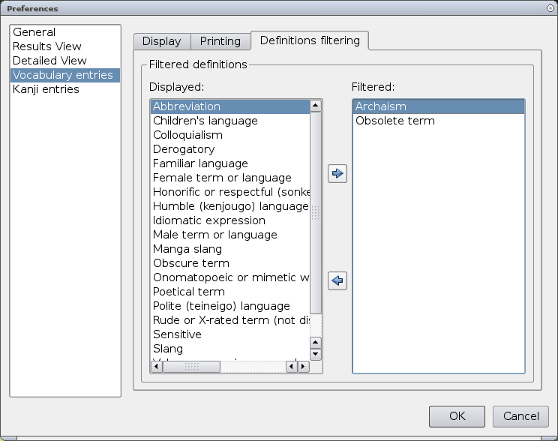This screenshot has width=558, height=441.
Task: Select Obsolete term in the Filtered list
Action: [438, 121]
